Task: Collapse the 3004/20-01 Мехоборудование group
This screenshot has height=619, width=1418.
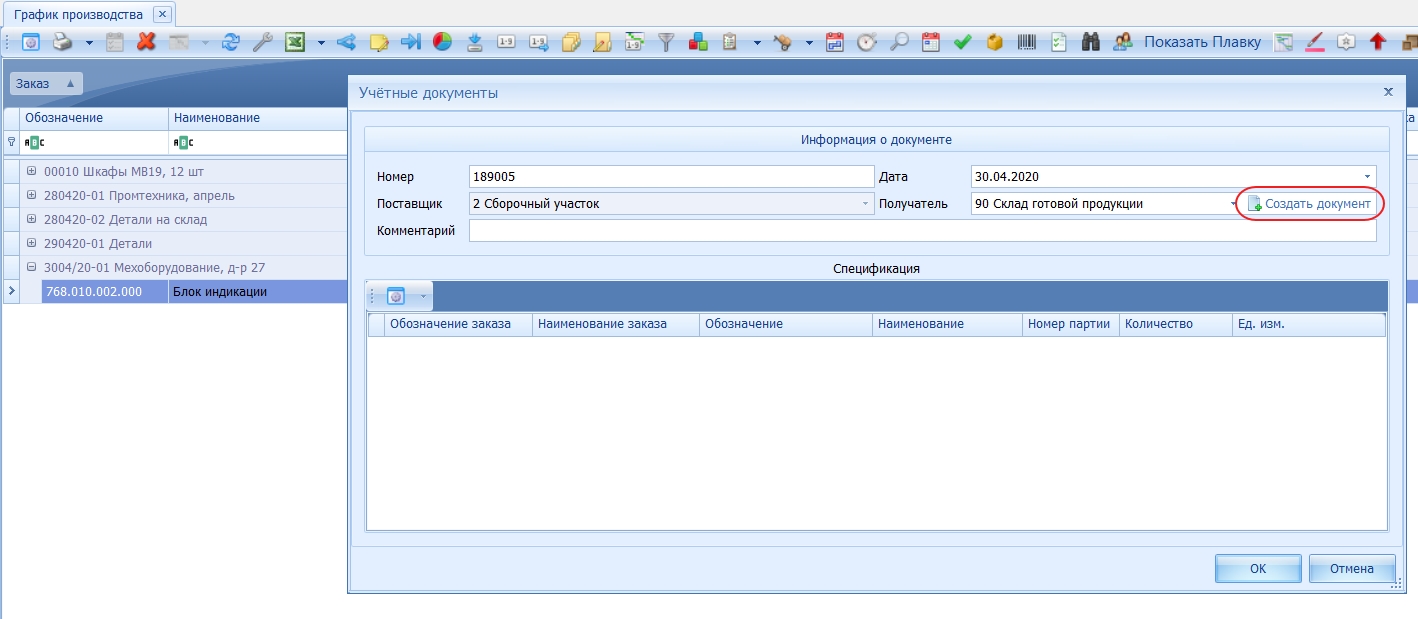Action: pos(32,267)
